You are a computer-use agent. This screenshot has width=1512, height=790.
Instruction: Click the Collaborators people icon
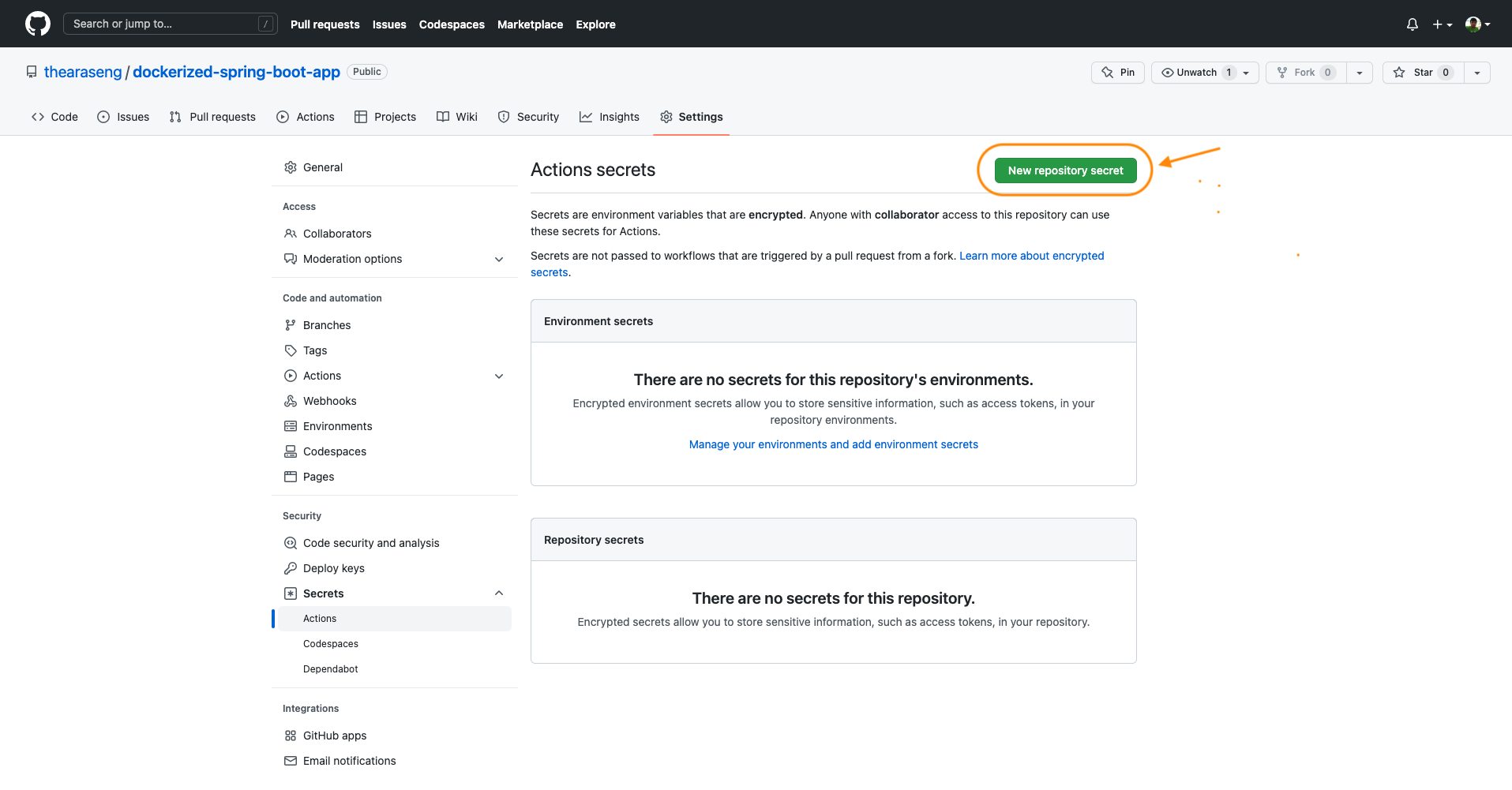[x=291, y=234]
